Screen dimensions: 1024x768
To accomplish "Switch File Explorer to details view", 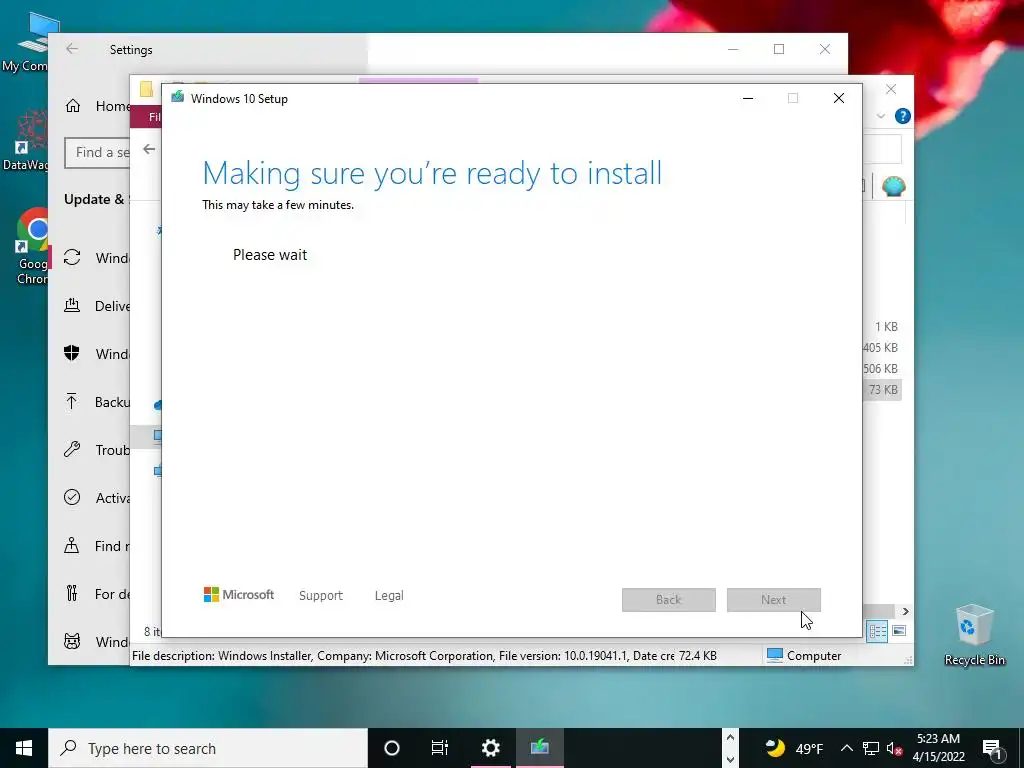I will coord(877,630).
